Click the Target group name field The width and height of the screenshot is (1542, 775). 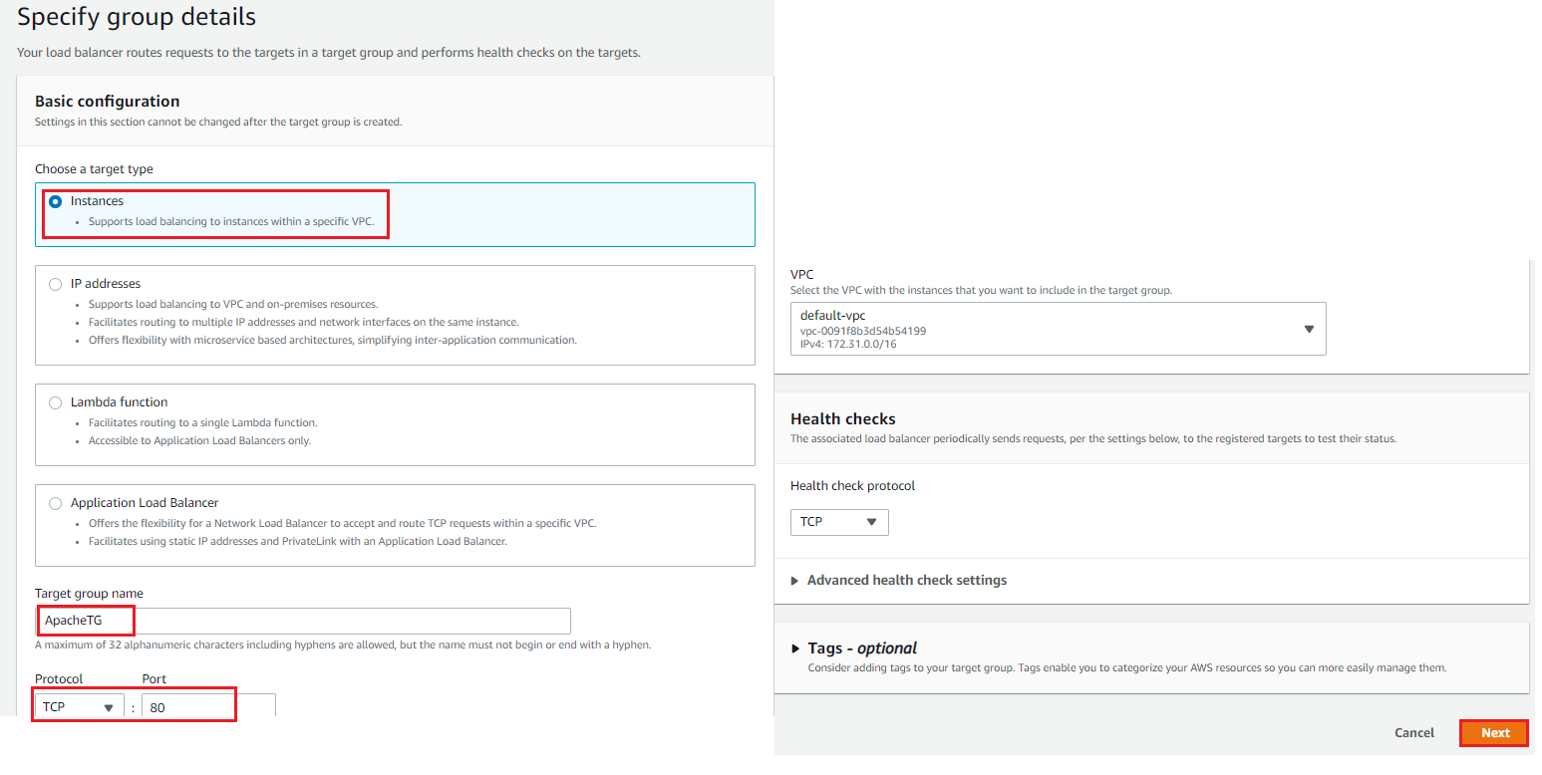(x=302, y=621)
